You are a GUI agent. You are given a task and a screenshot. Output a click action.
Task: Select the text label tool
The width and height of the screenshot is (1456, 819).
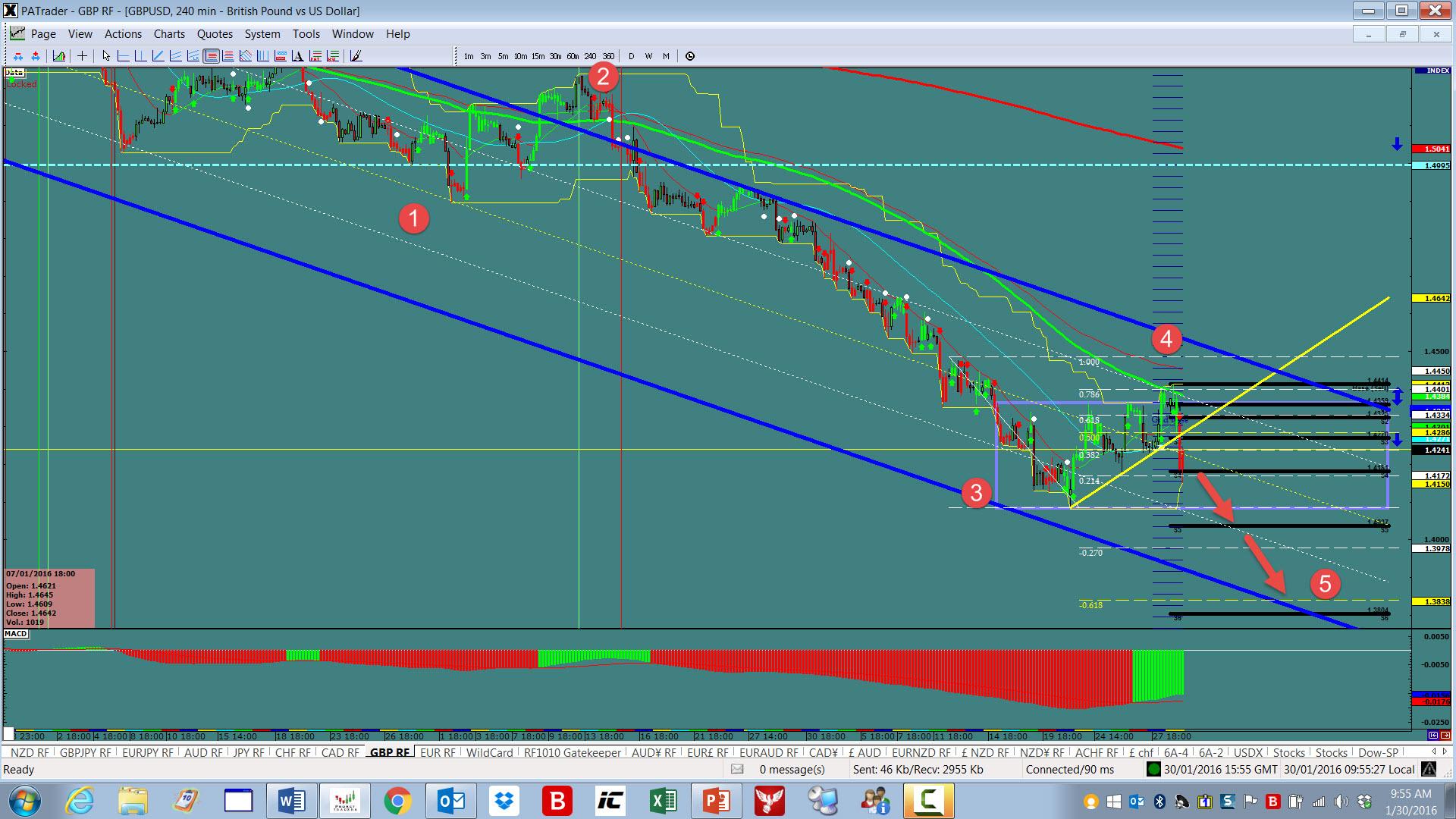(x=297, y=55)
